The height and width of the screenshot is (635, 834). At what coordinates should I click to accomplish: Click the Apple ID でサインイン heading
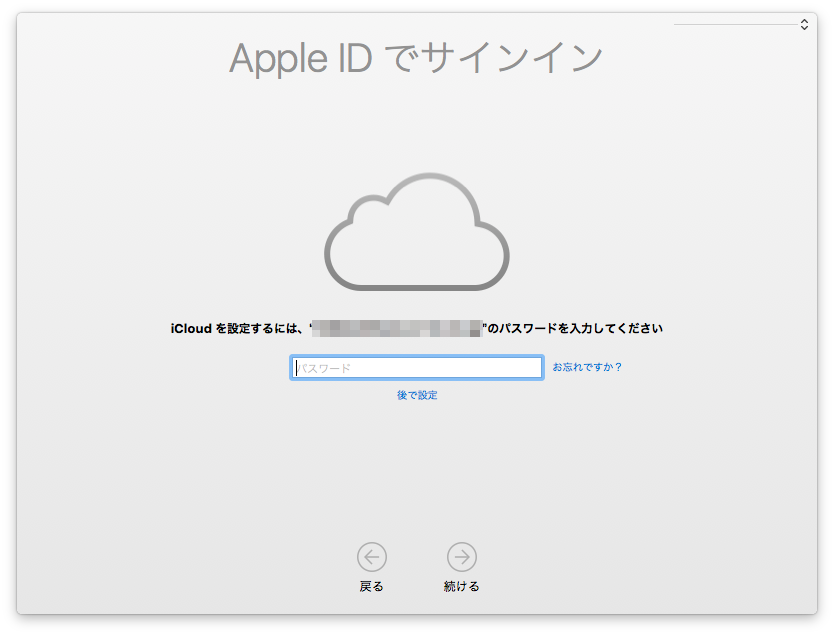point(416,57)
